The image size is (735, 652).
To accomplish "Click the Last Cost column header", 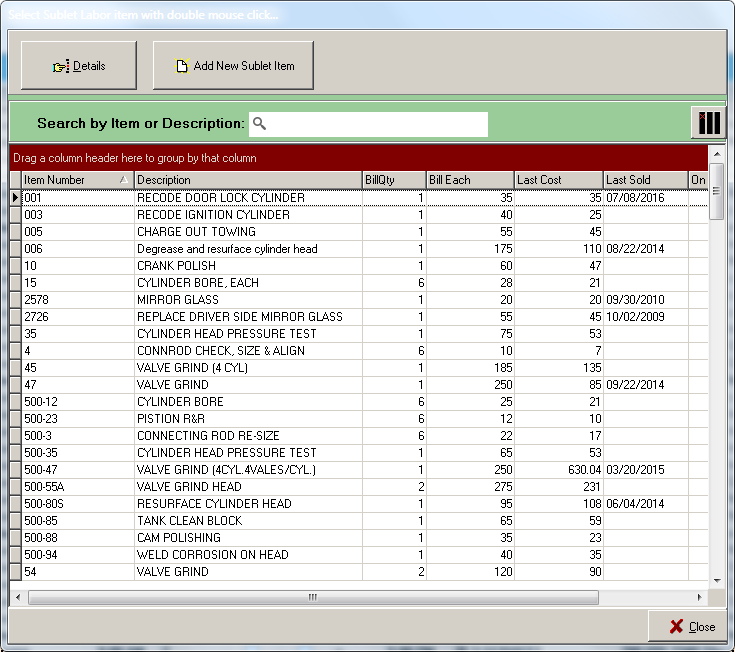I will pyautogui.click(x=557, y=180).
